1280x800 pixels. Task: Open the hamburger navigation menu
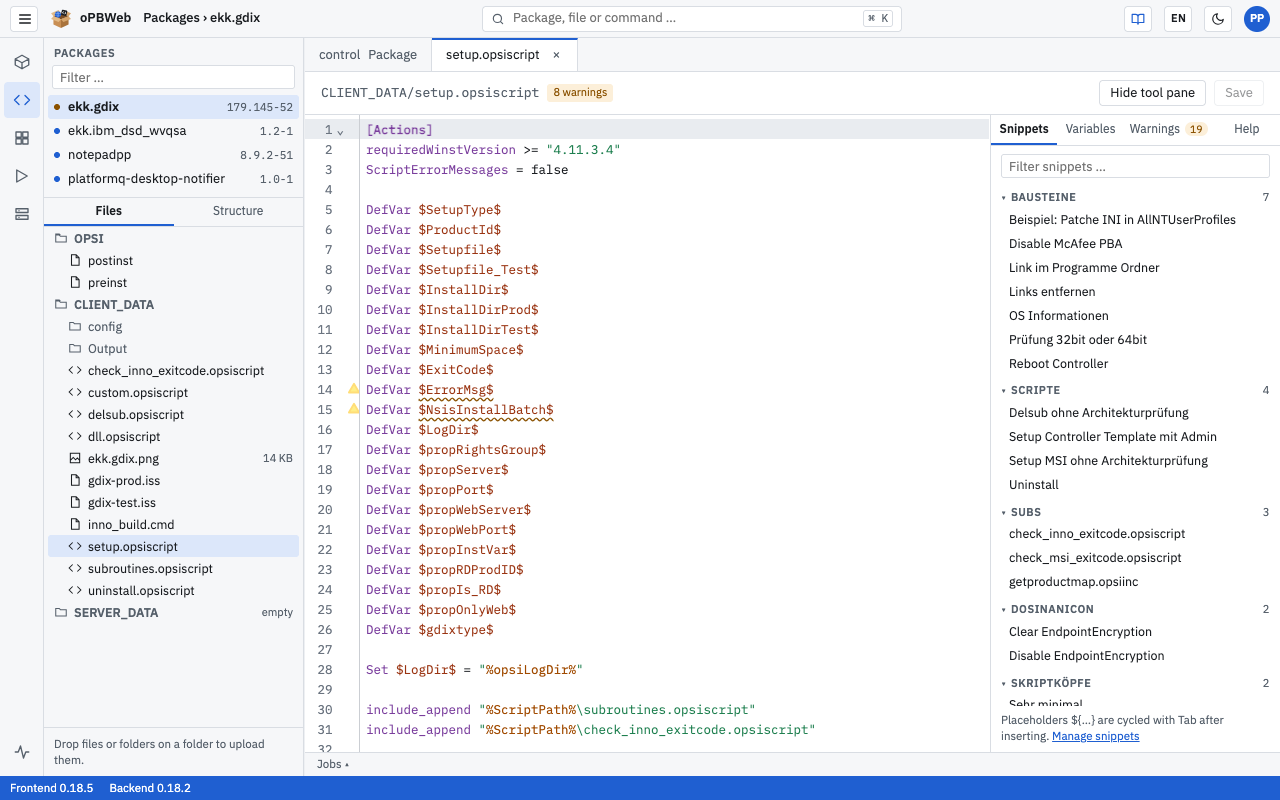pos(25,18)
